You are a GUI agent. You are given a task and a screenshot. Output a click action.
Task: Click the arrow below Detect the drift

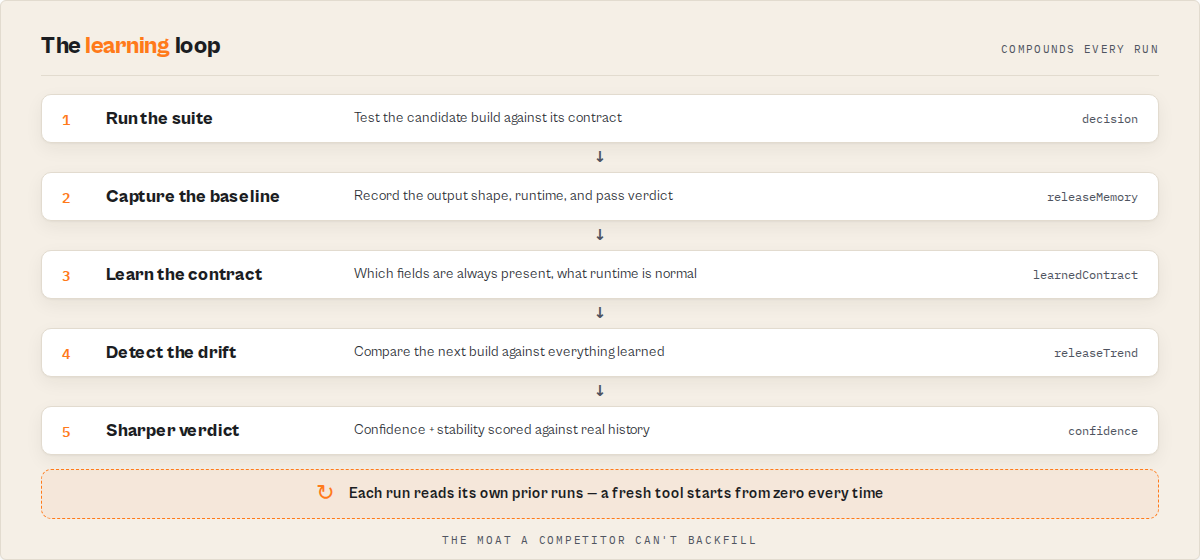coord(600,391)
